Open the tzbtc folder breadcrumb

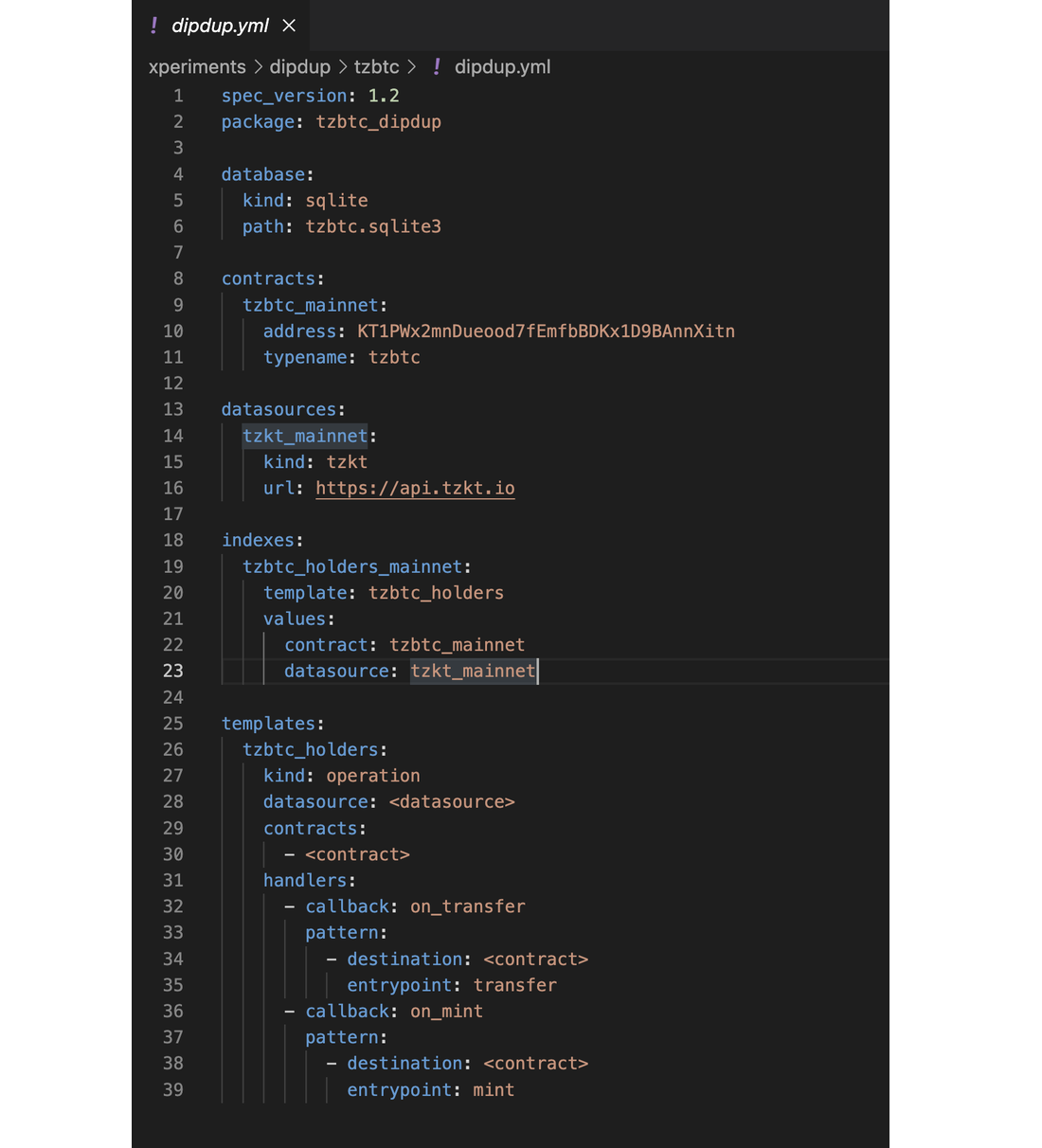tap(376, 66)
